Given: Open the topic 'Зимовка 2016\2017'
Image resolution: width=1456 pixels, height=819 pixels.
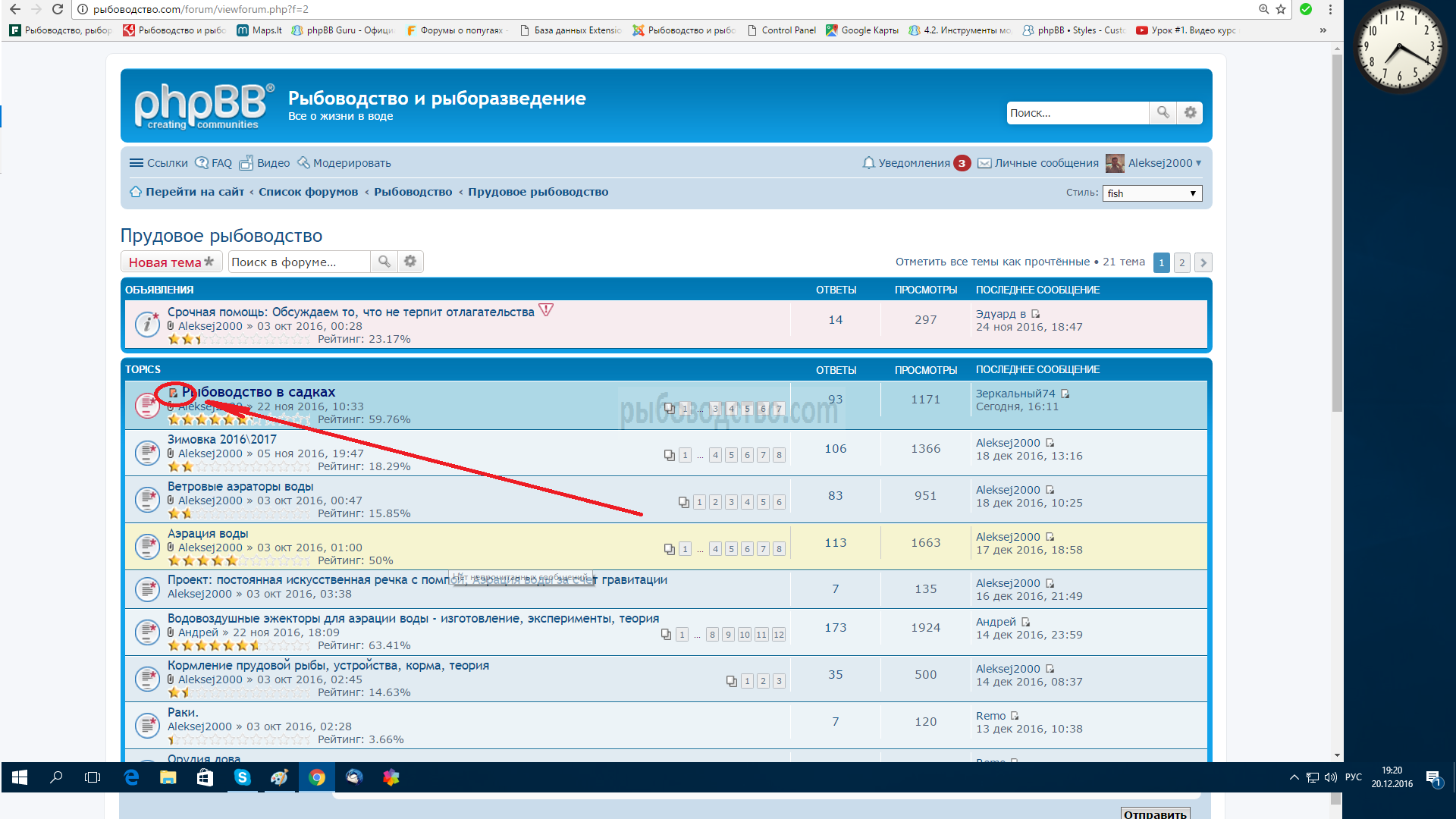Looking at the screenshot, I should click(221, 439).
